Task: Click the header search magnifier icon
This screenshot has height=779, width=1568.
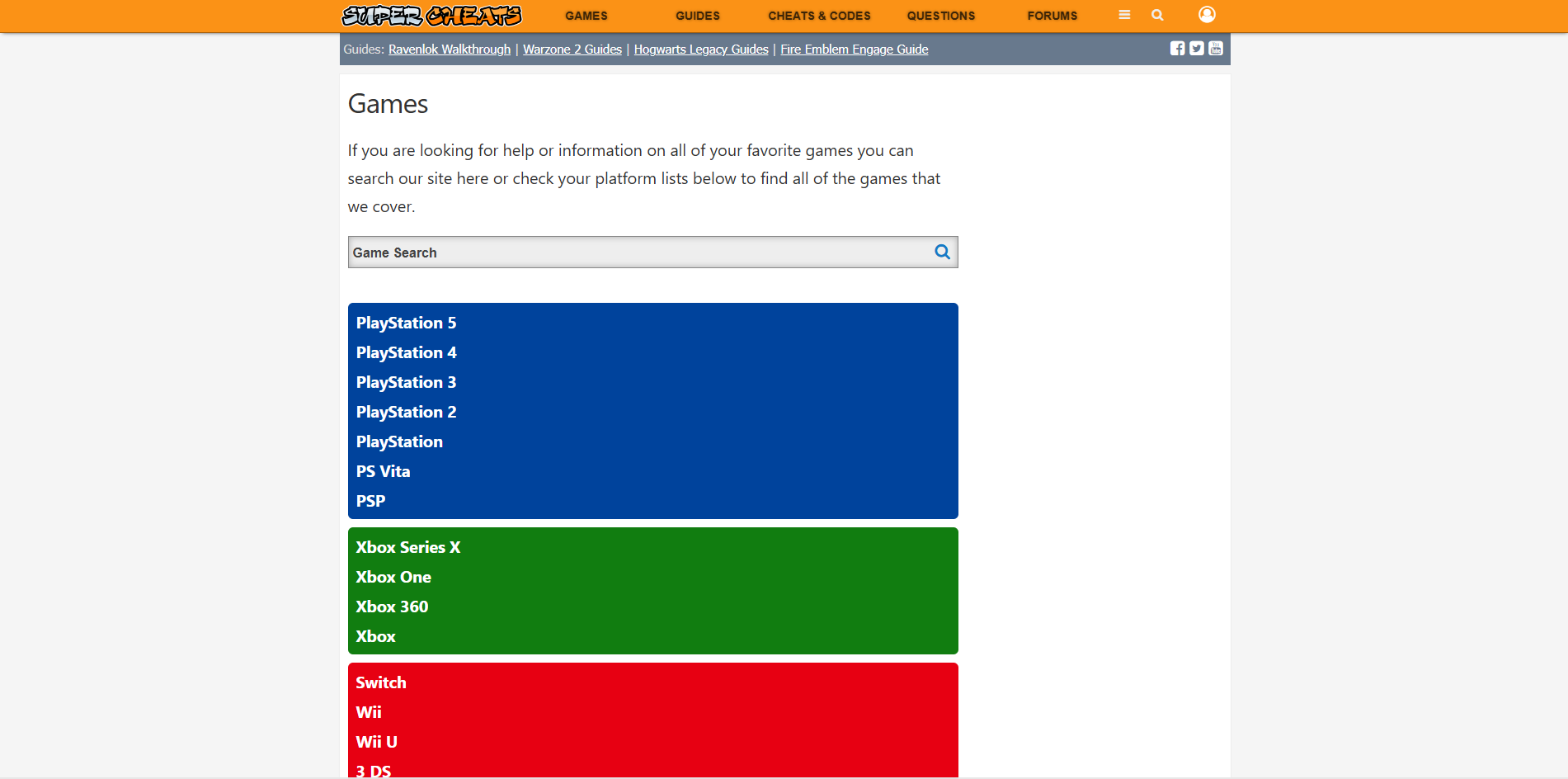Action: [x=1157, y=15]
